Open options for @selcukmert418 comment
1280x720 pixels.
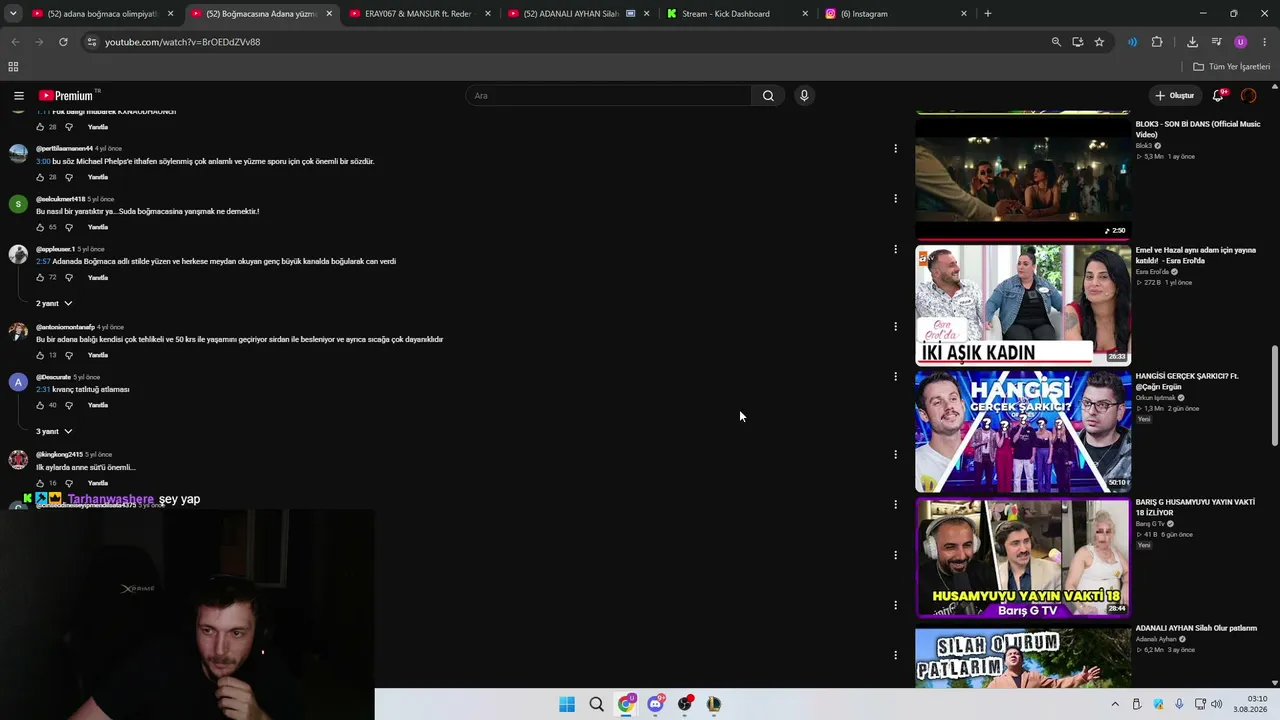[895, 198]
